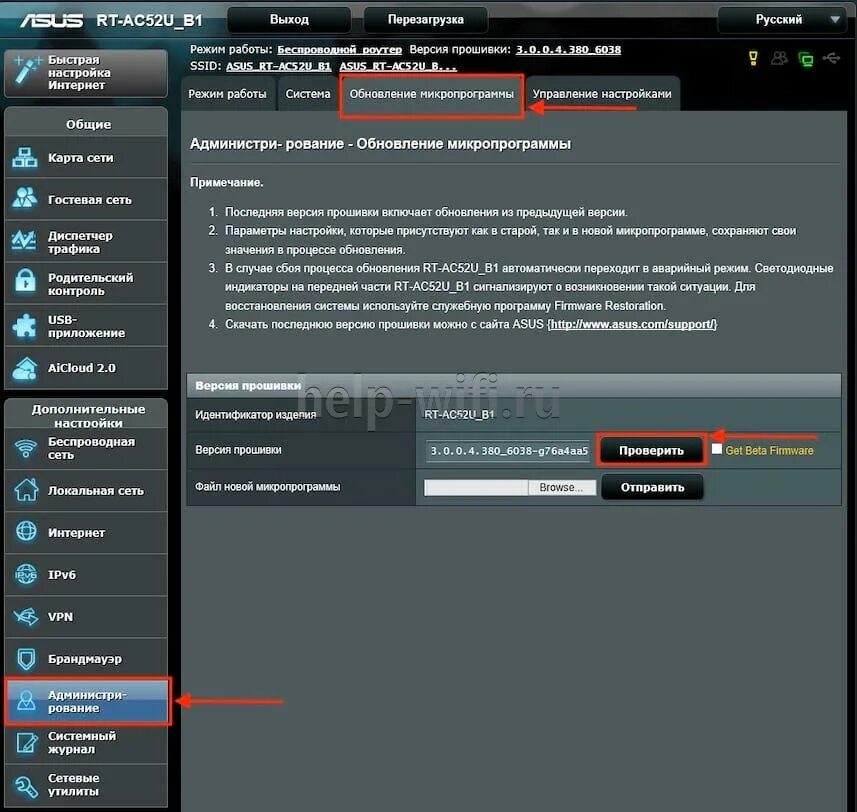This screenshot has height=812, width=857.
Task: Open Гостевая сеть menu item
Action: (86, 199)
